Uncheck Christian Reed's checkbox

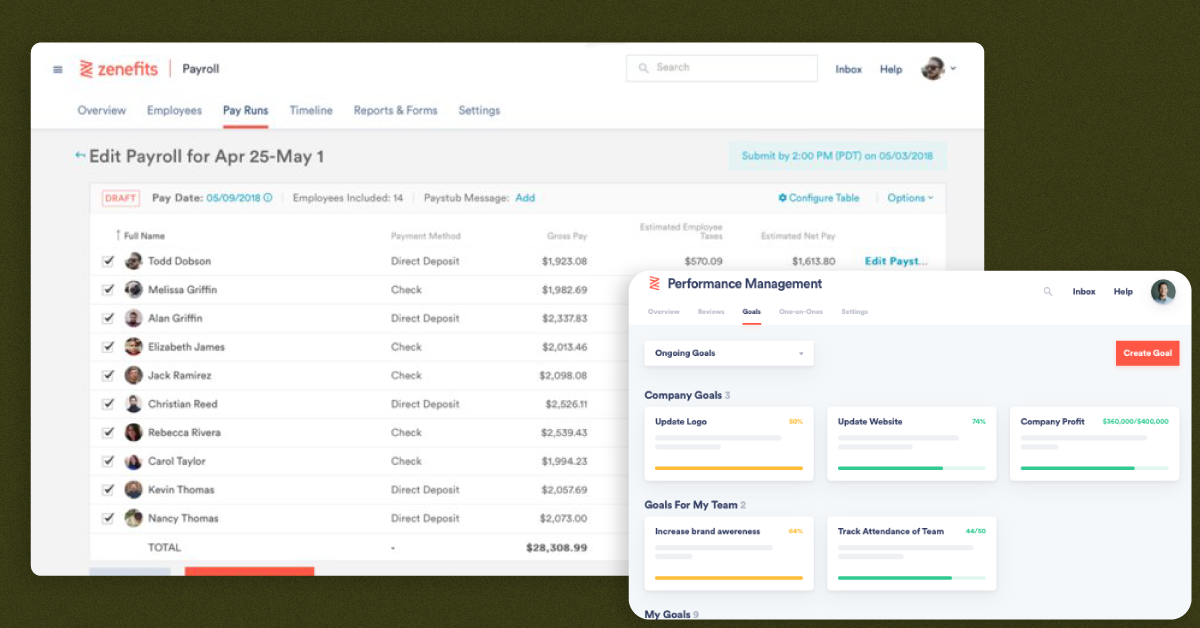pyautogui.click(x=108, y=404)
